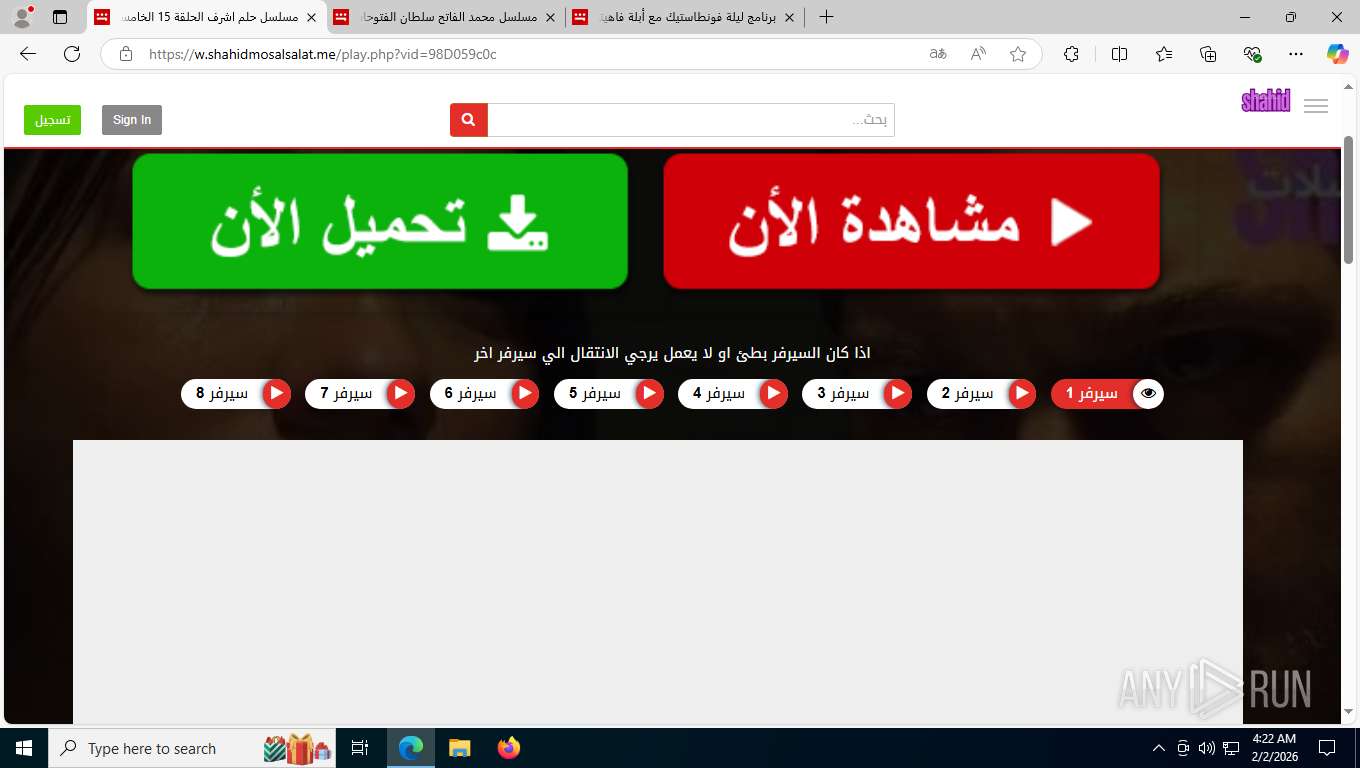Switch to سيرفر 6
1360x768 pixels.
pos(485,394)
